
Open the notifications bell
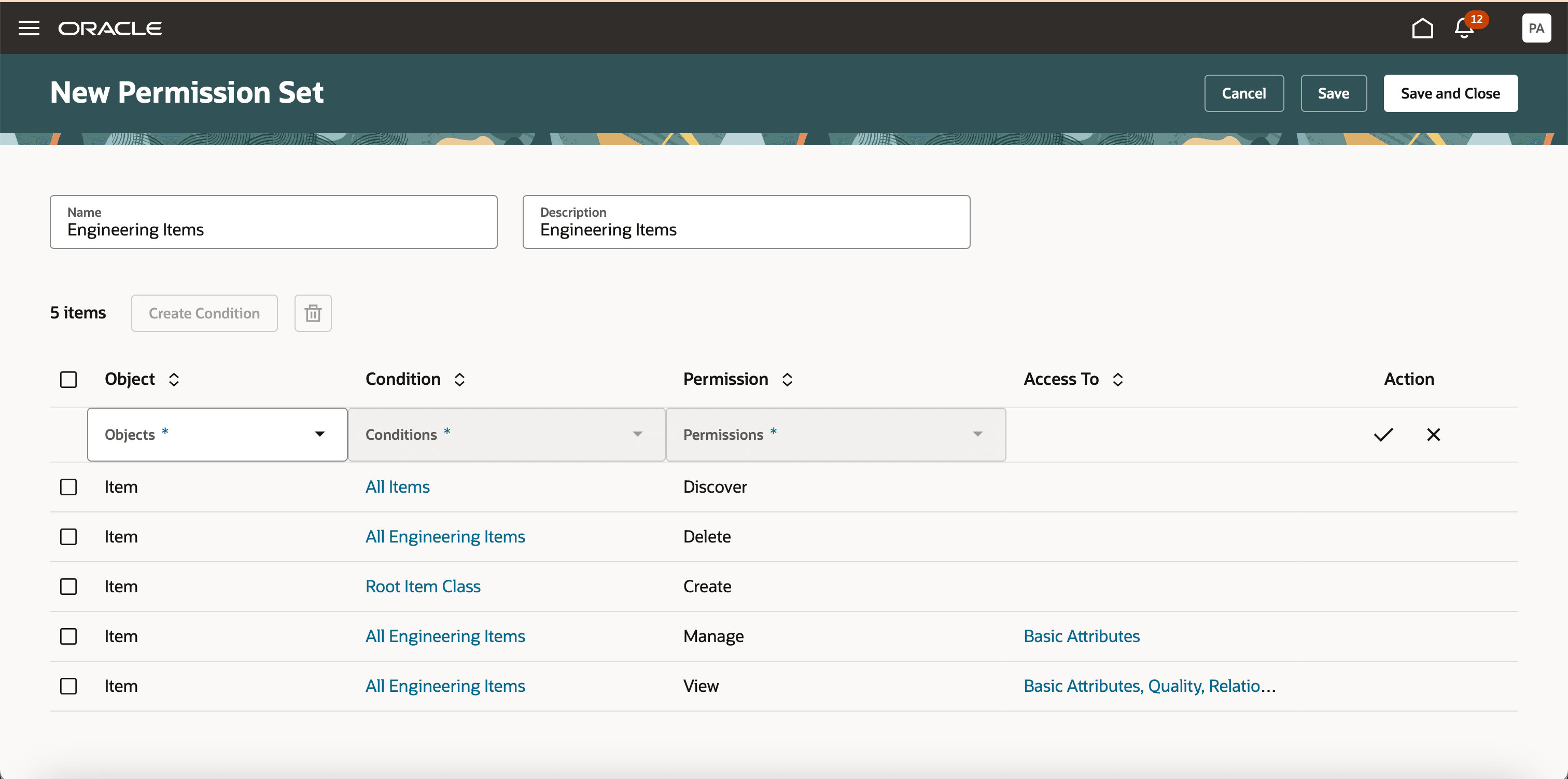[x=1464, y=28]
